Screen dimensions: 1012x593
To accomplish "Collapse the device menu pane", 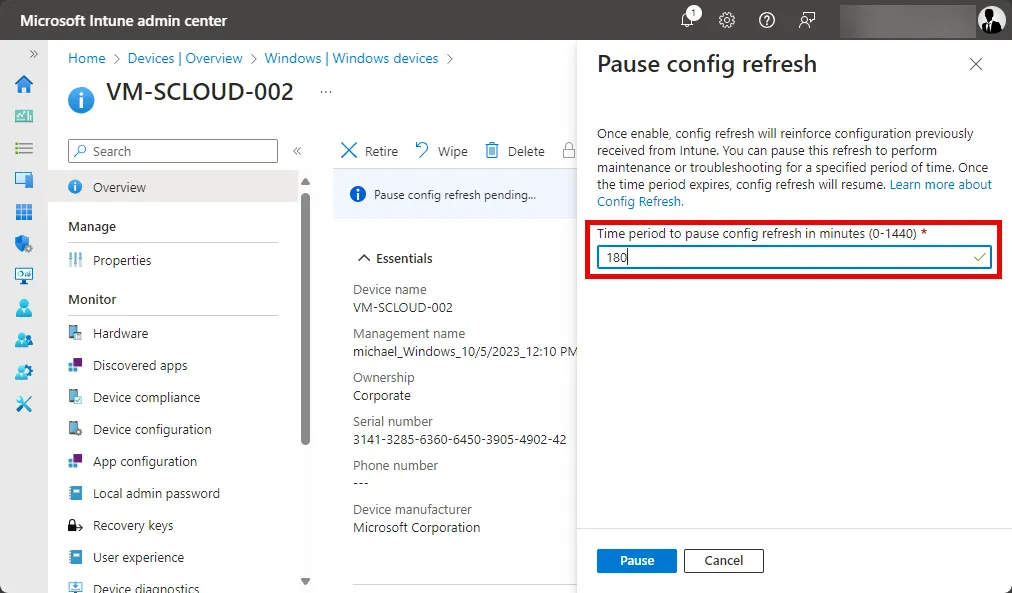I will tap(297, 151).
